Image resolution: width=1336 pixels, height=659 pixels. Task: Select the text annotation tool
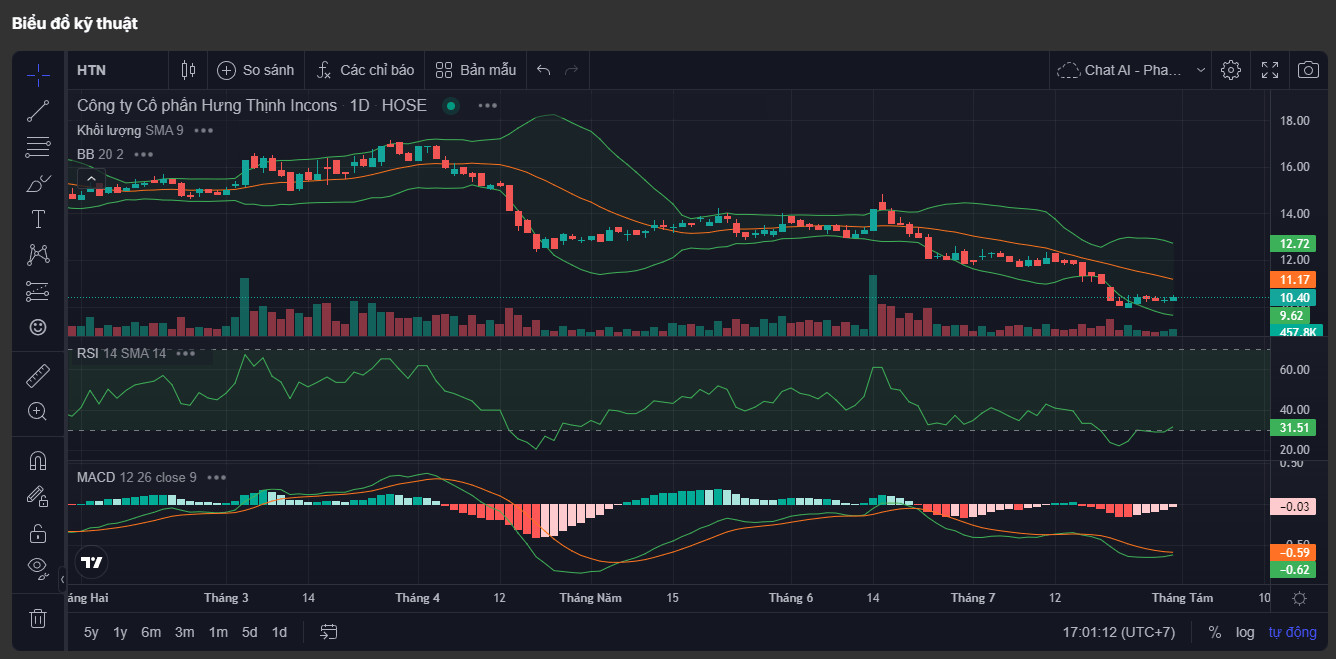38,219
